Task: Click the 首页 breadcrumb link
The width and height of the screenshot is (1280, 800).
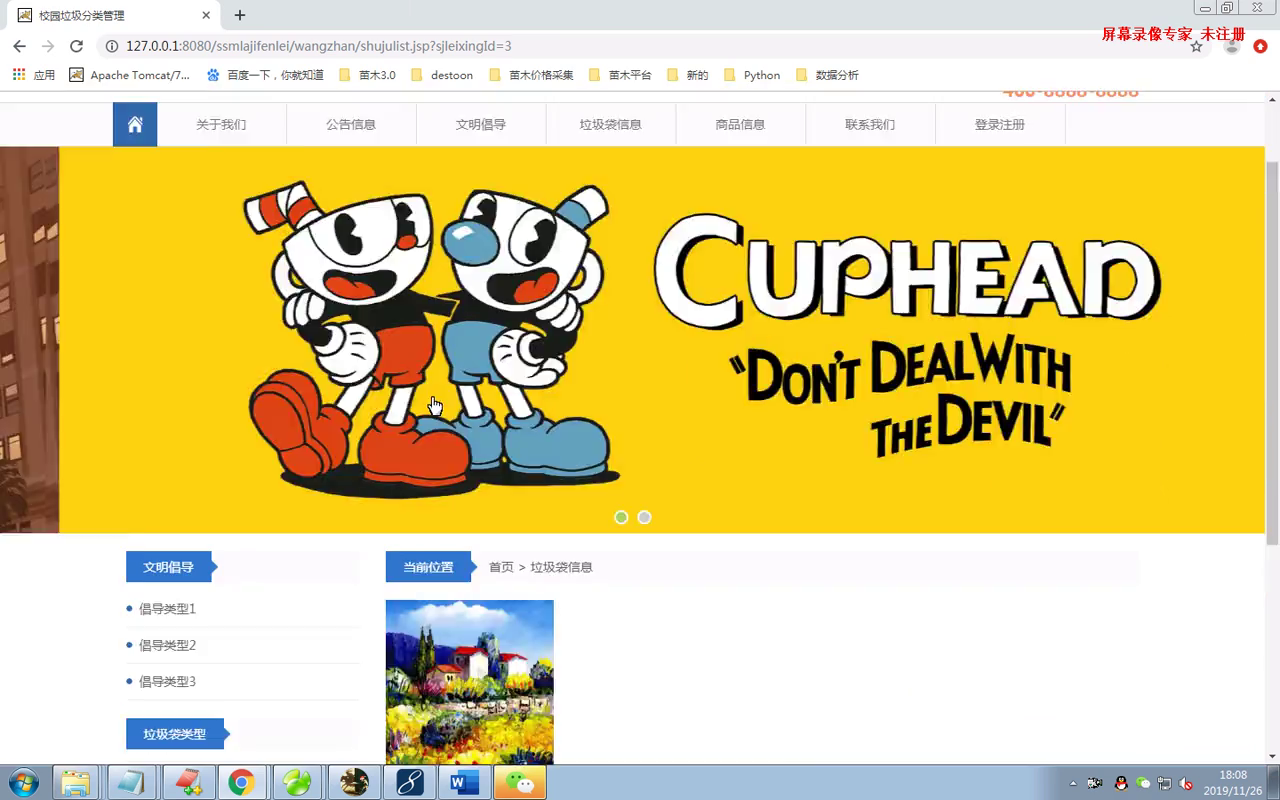Action: [501, 567]
